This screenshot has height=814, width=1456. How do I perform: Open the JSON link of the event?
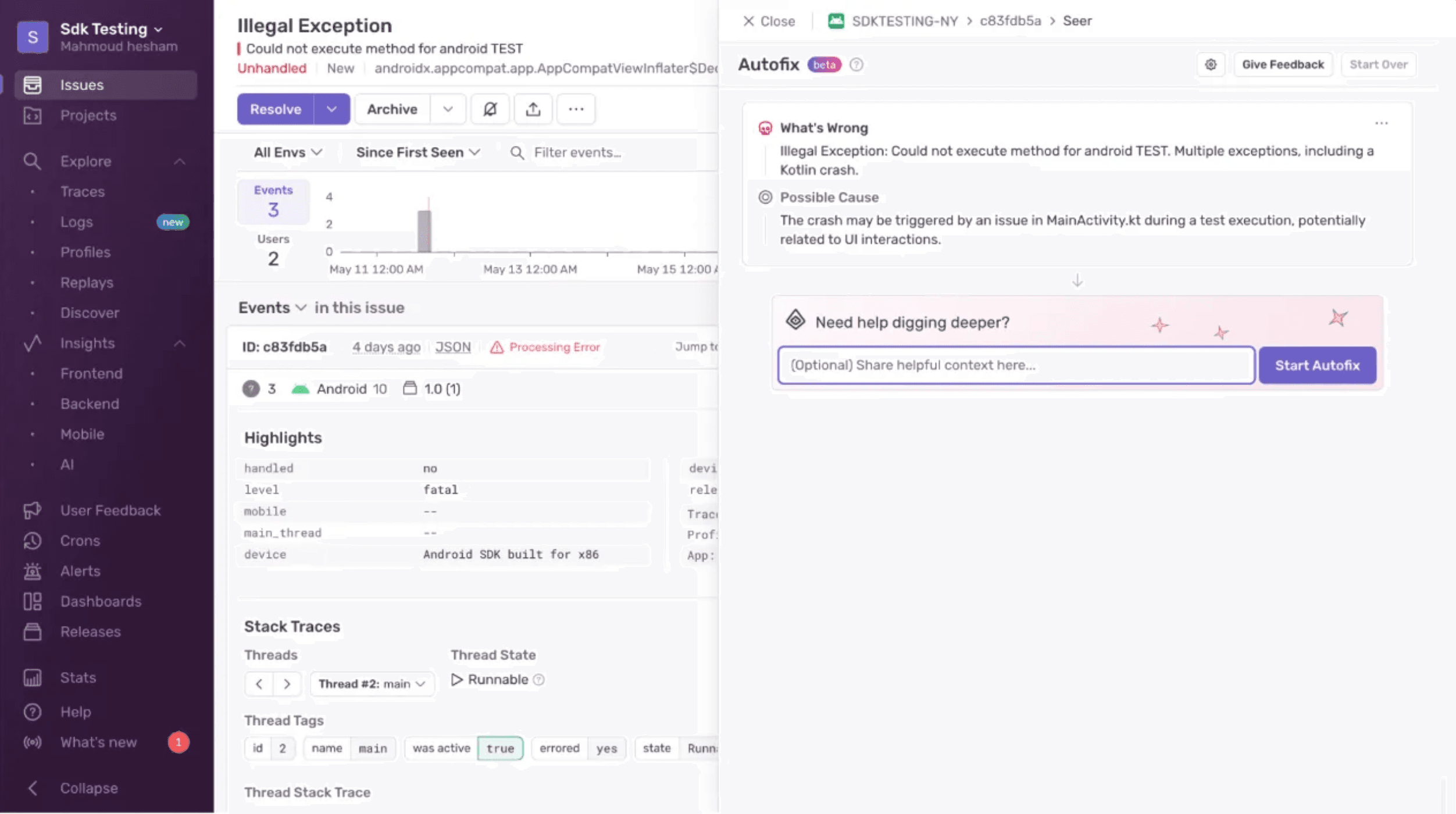[453, 347]
